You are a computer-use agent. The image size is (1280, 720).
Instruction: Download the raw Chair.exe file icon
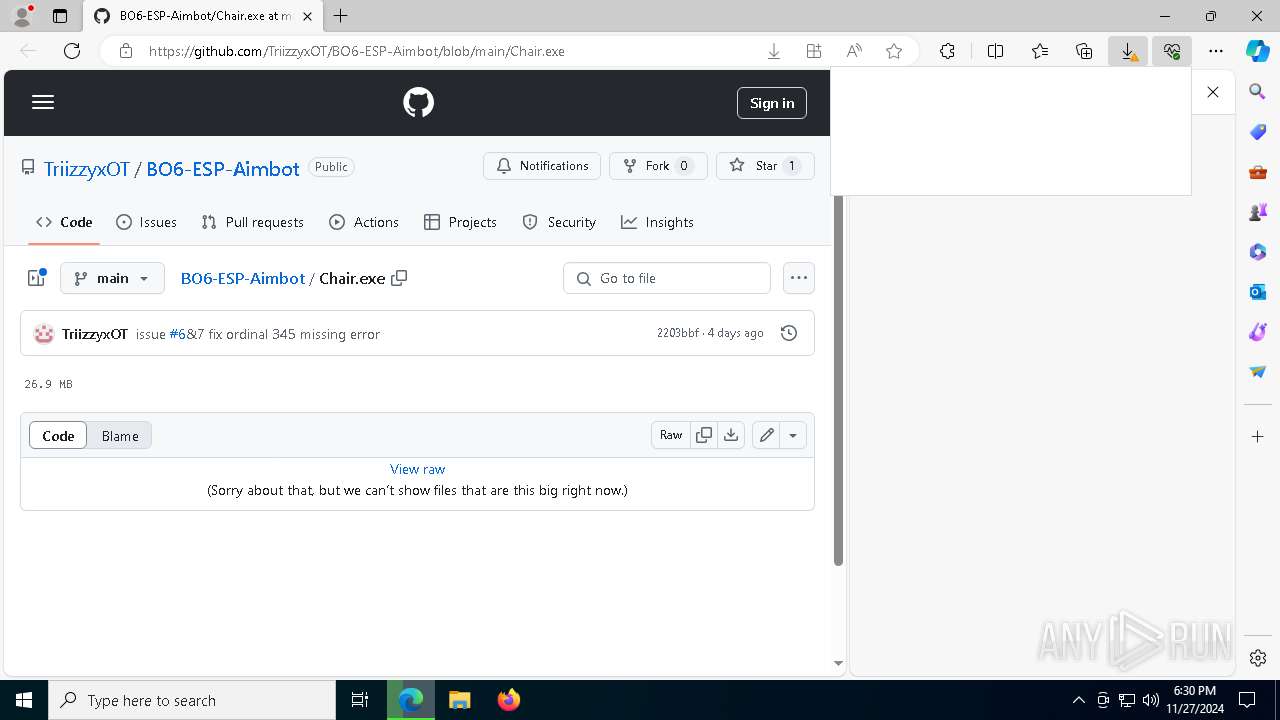[731, 435]
